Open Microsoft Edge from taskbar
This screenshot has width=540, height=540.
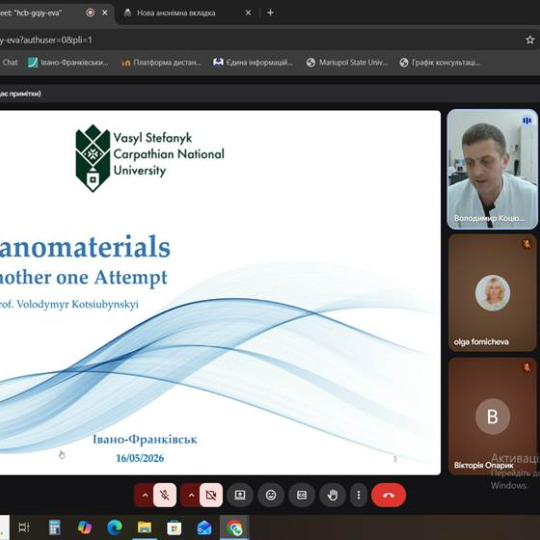pyautogui.click(x=114, y=527)
